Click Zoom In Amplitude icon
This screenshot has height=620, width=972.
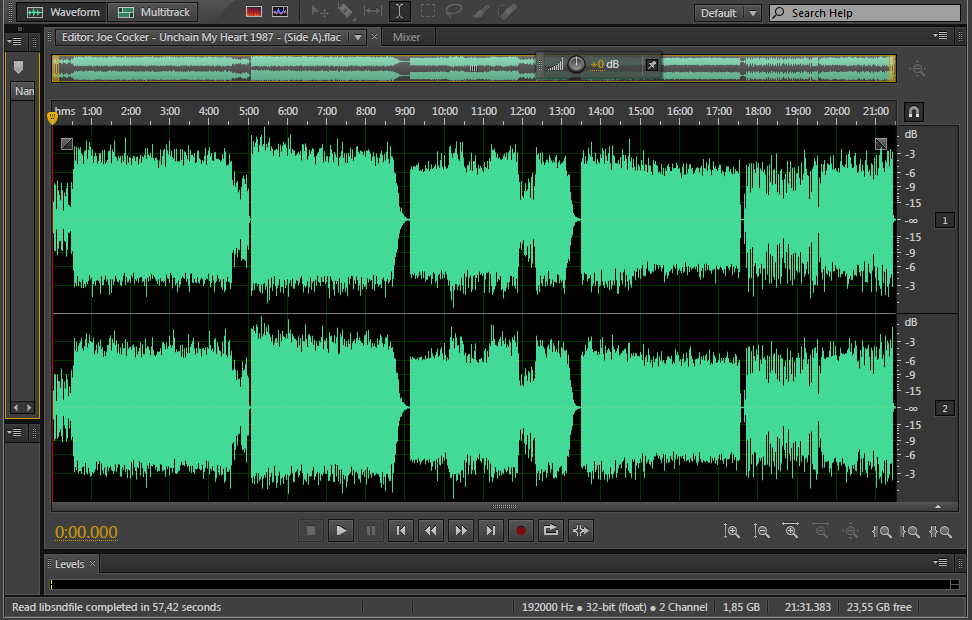731,531
